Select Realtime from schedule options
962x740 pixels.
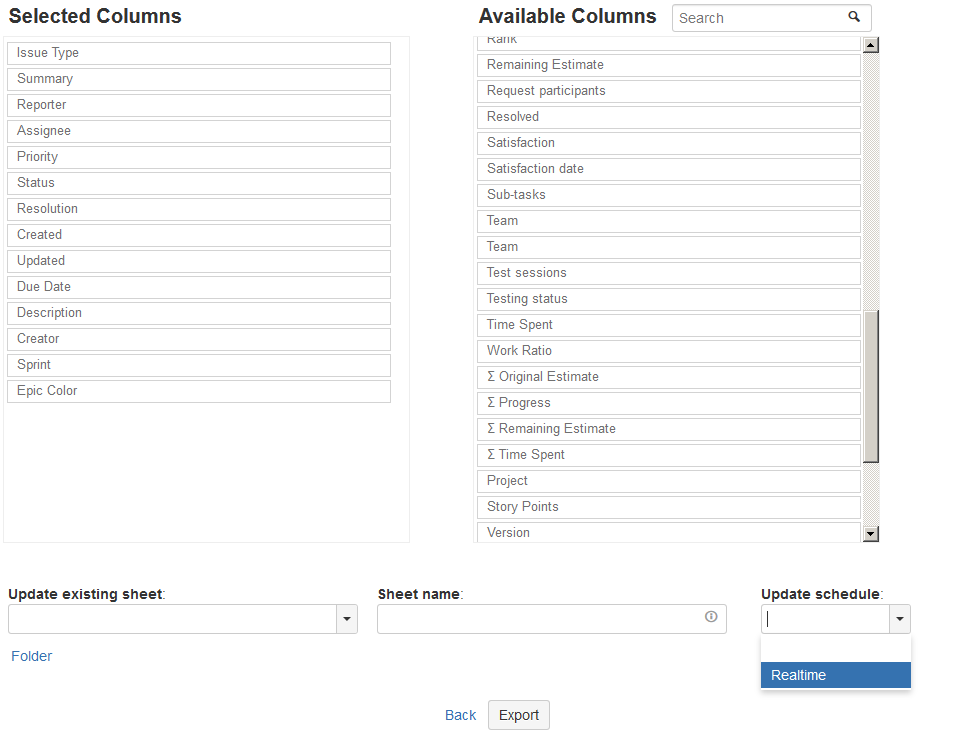835,675
